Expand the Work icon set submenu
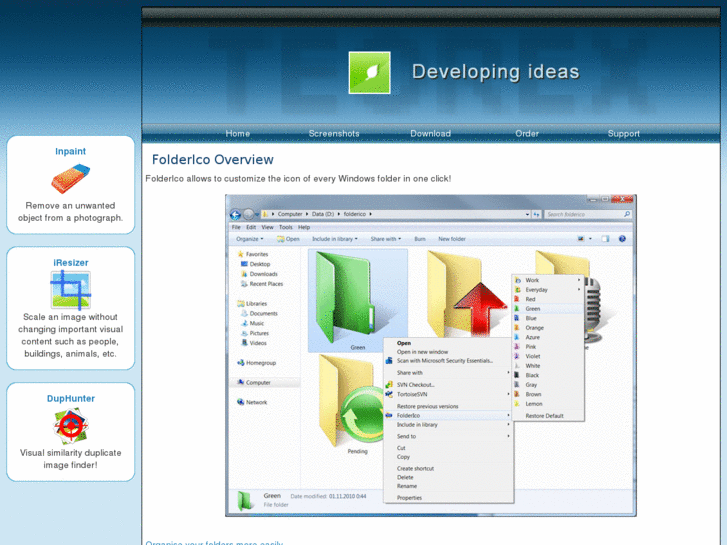The width and height of the screenshot is (727, 545). 547,280
